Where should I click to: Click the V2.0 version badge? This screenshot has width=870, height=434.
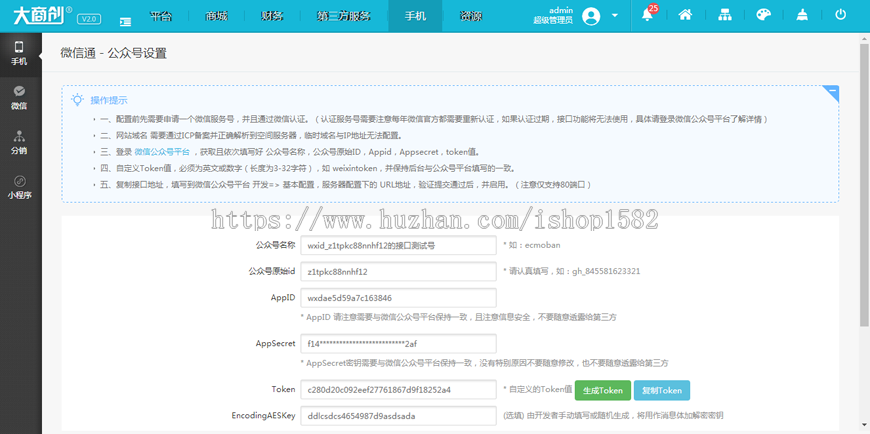point(89,19)
